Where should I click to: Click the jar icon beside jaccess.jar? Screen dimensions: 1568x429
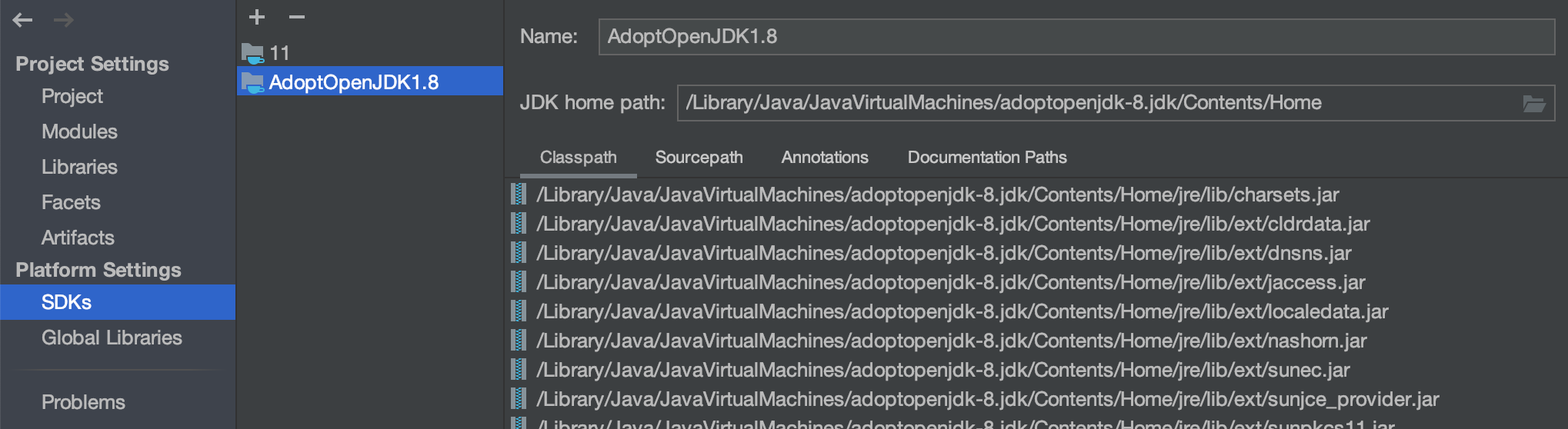click(519, 282)
